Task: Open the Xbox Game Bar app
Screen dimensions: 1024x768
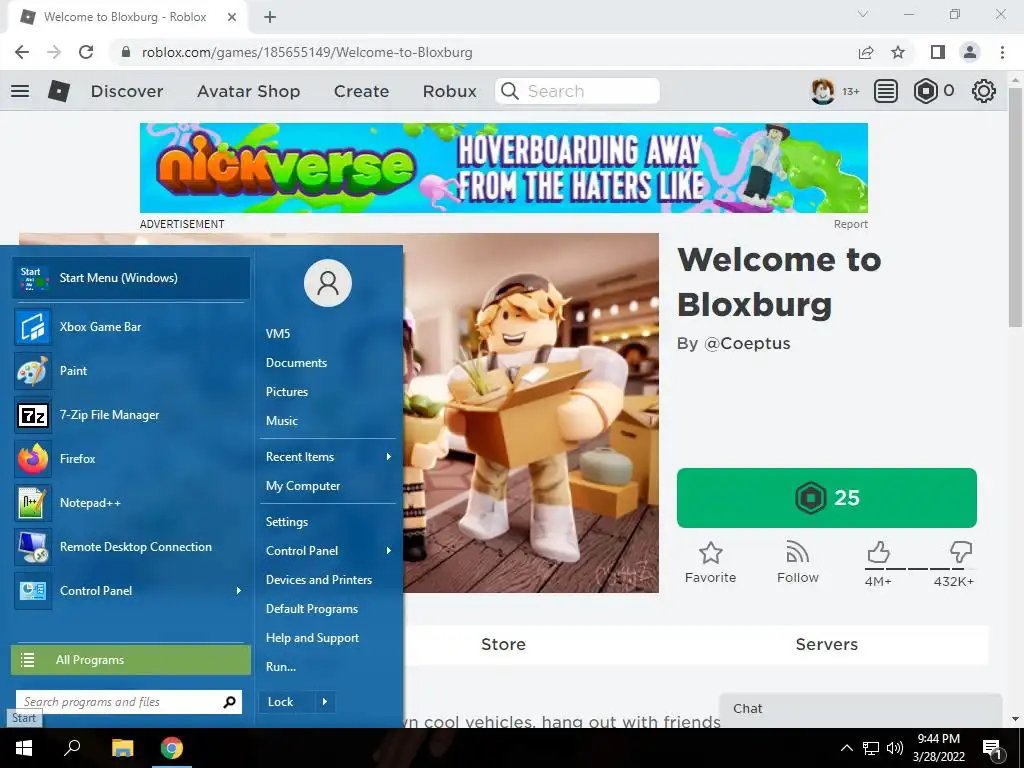Action: [x=131, y=327]
